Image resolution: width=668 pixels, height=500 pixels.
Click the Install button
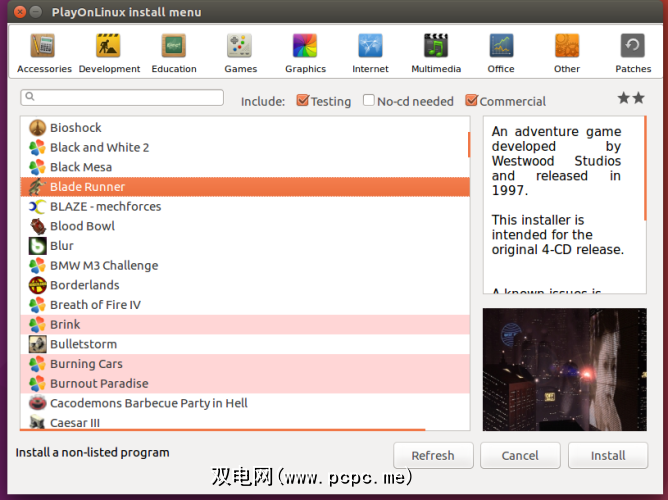(x=608, y=455)
